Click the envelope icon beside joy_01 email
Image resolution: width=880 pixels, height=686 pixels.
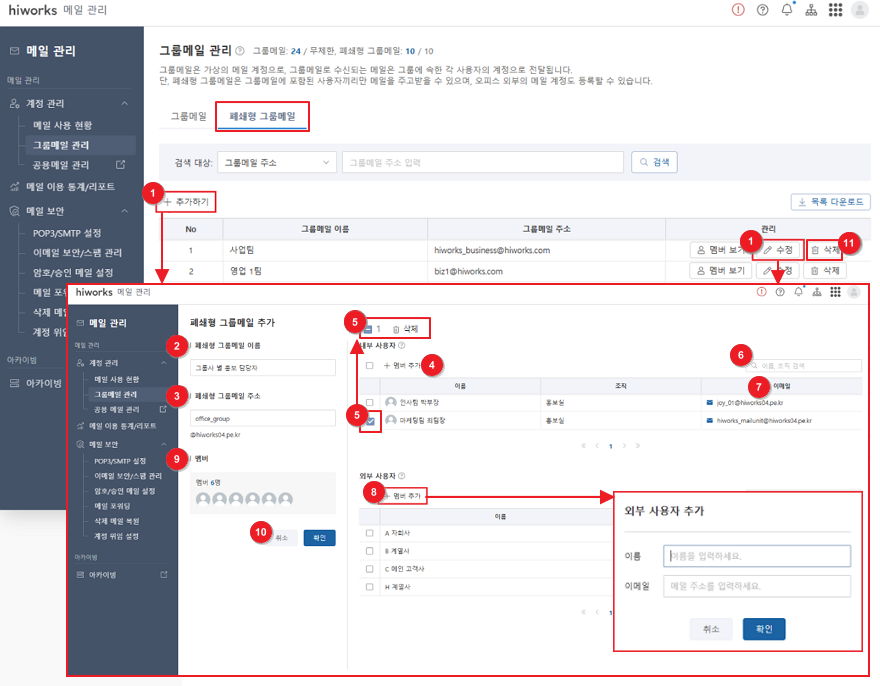pos(707,403)
